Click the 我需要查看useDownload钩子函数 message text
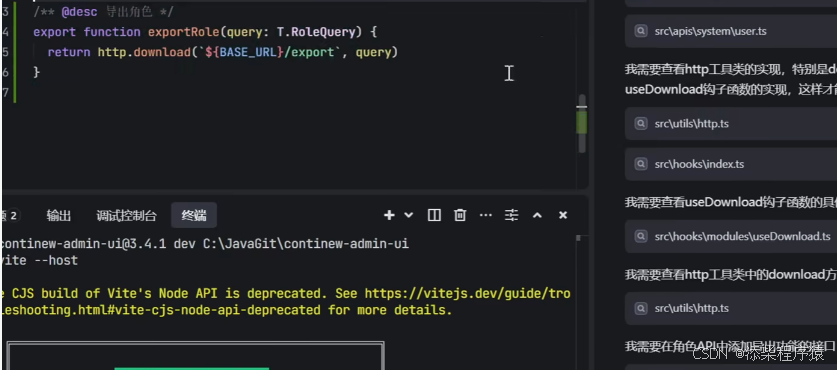Viewport: 837px width, 370px height. [x=731, y=202]
